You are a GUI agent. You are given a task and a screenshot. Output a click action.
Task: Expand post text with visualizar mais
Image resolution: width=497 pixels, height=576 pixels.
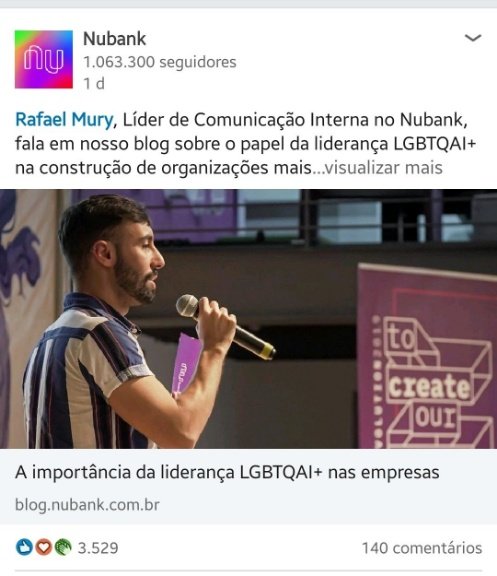click(x=384, y=168)
